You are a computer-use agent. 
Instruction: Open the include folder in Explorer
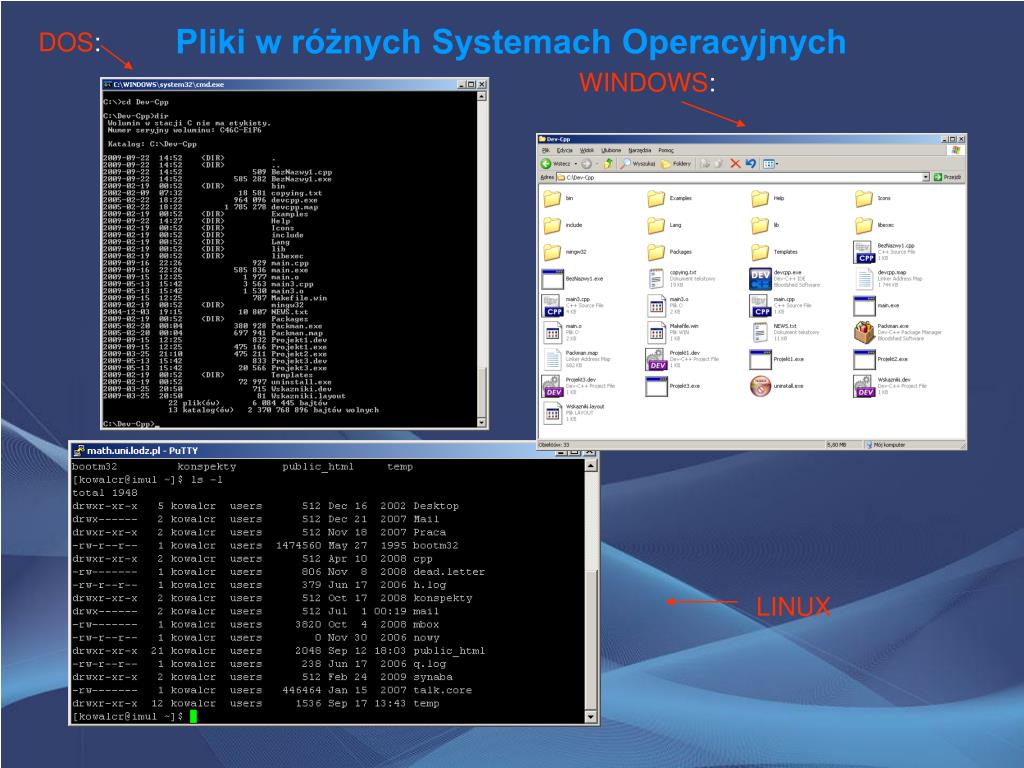pos(552,225)
